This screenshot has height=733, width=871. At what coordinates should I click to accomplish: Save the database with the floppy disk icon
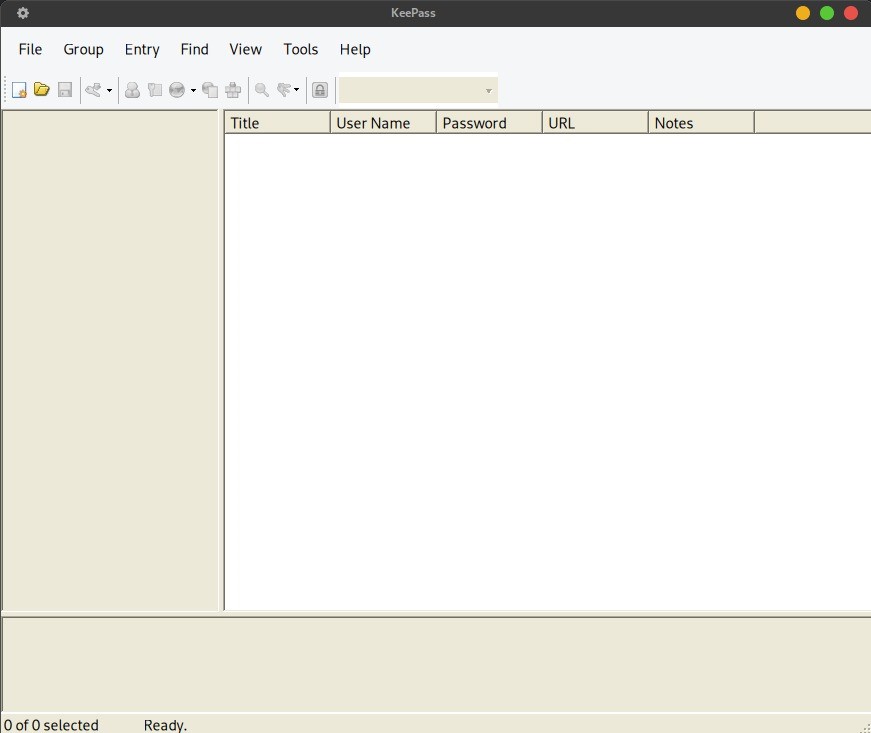(x=65, y=90)
